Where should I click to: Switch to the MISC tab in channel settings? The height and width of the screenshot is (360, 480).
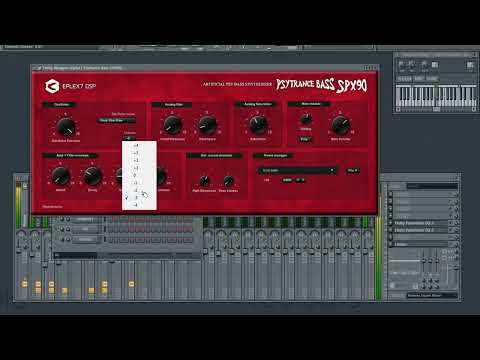(419, 79)
